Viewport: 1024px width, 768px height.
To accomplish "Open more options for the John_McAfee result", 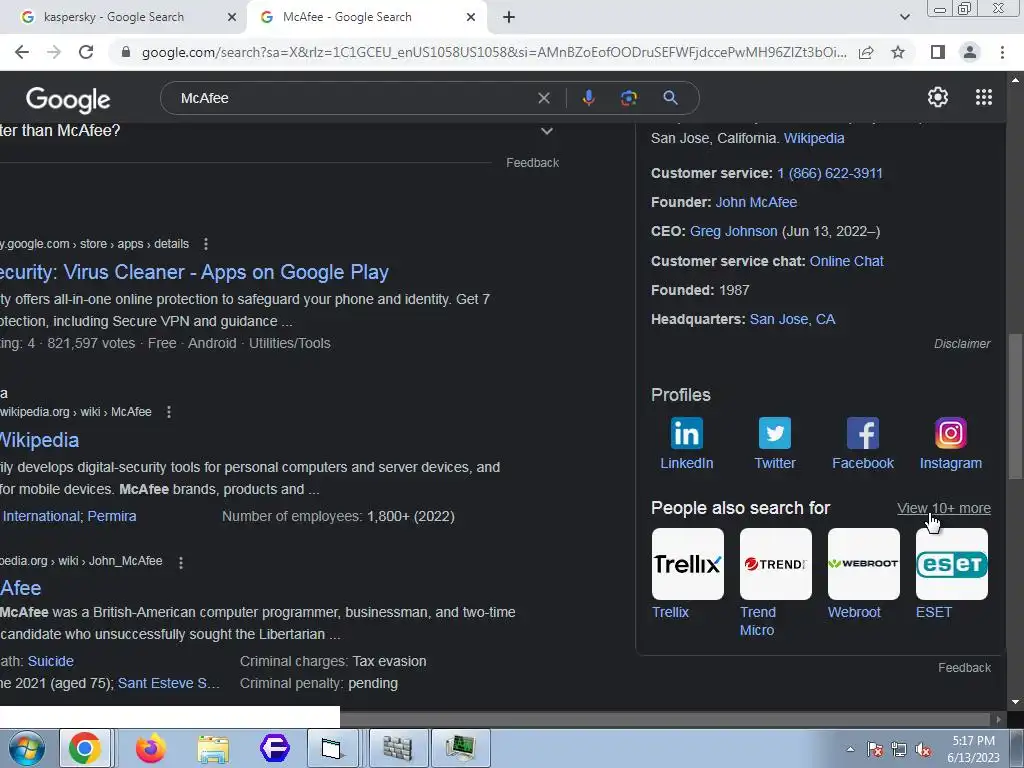I will (x=181, y=562).
